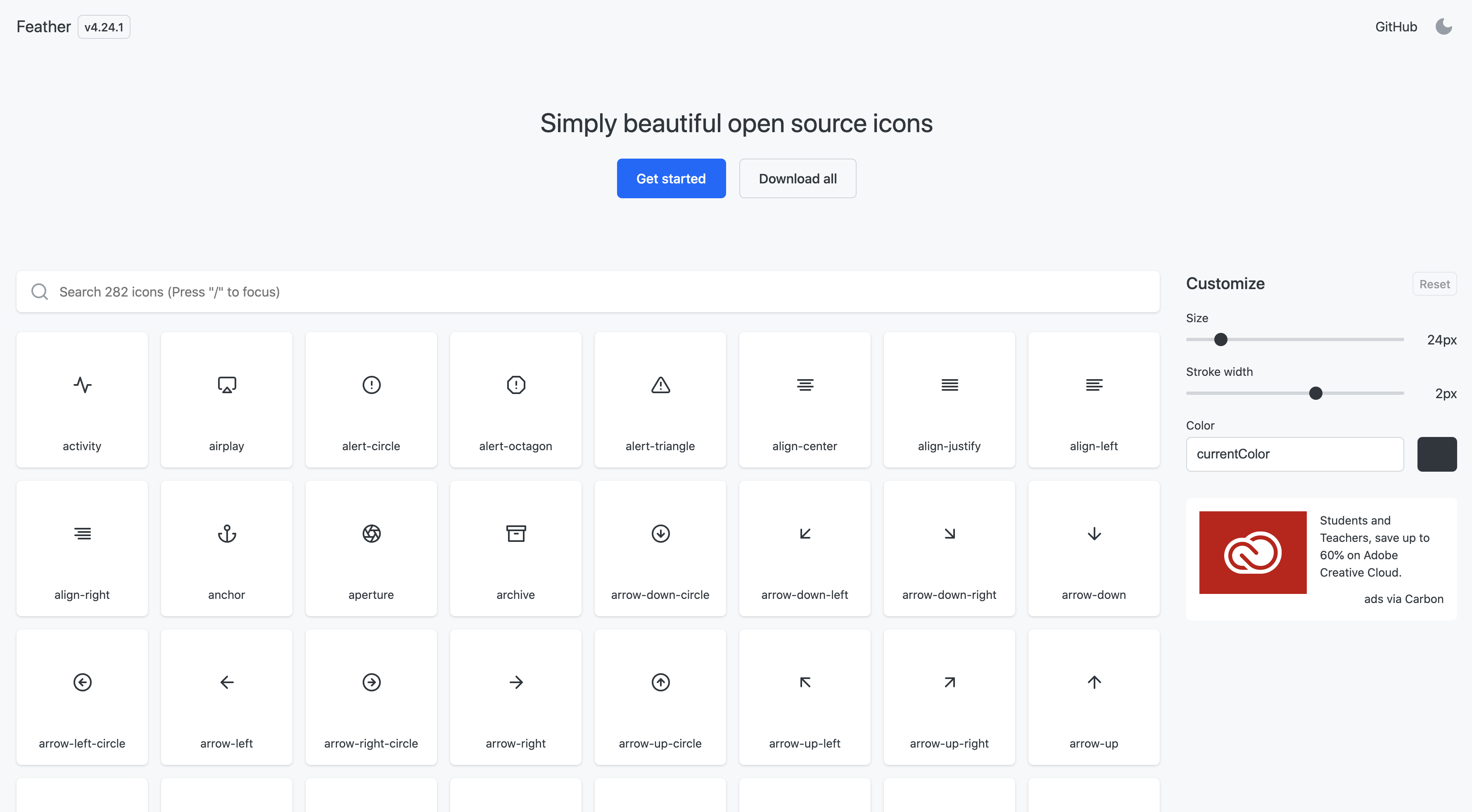Toggle dark mode with moon icon
This screenshot has width=1472, height=812.
(x=1444, y=27)
